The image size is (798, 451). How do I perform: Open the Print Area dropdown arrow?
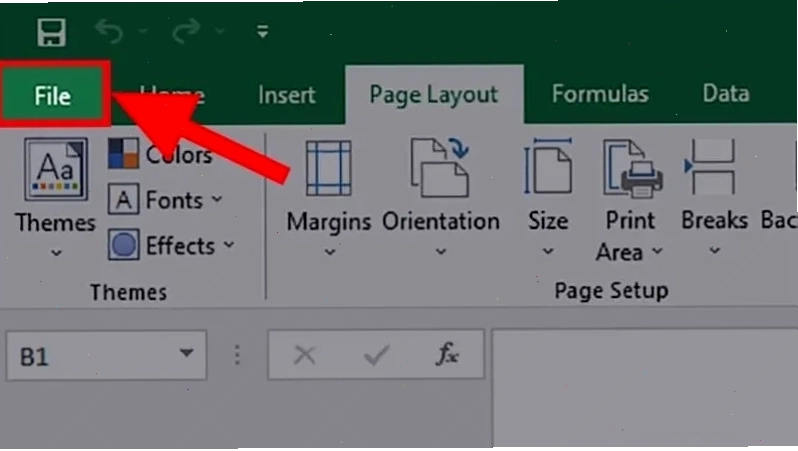[x=658, y=250]
